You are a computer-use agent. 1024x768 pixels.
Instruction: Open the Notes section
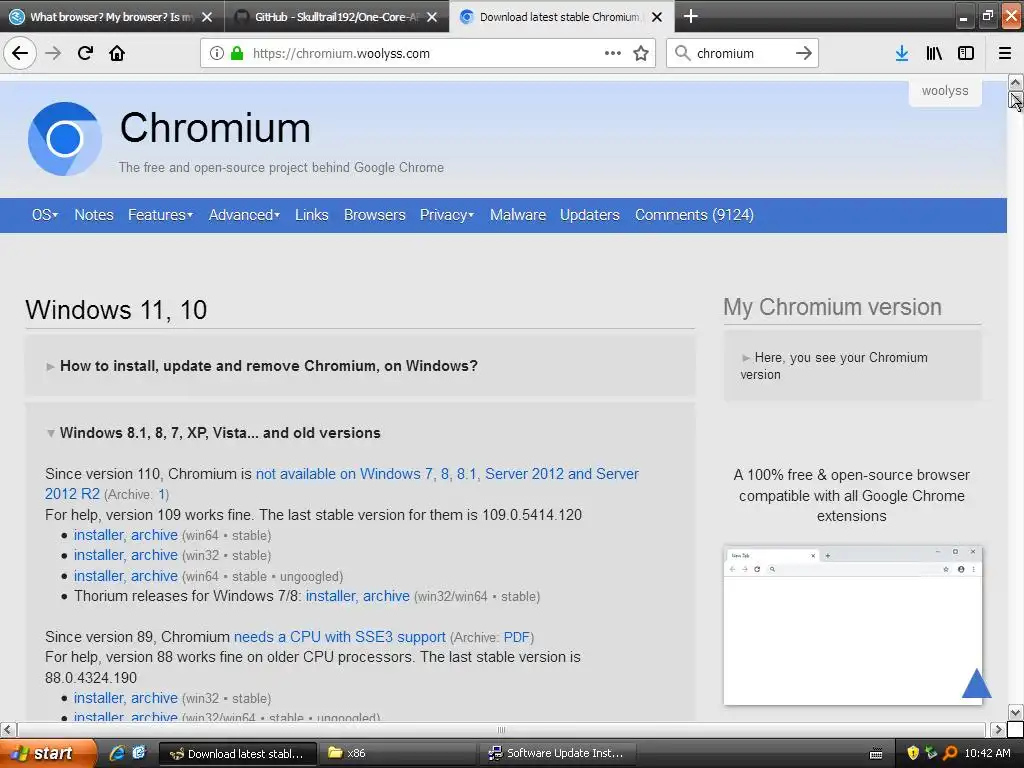click(x=94, y=215)
